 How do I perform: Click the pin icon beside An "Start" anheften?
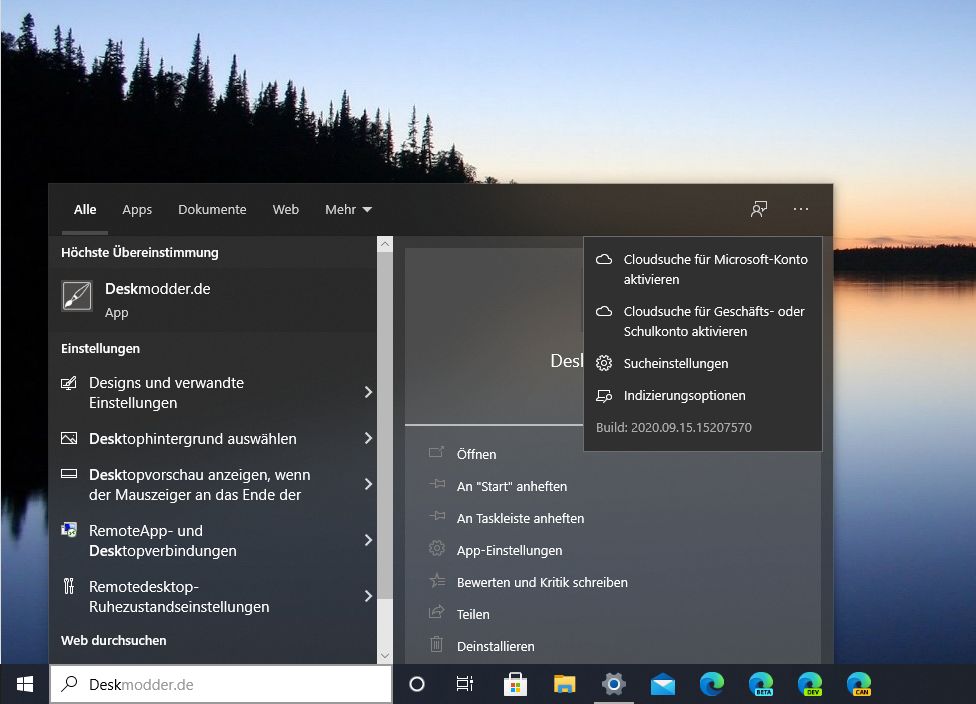pyautogui.click(x=437, y=484)
